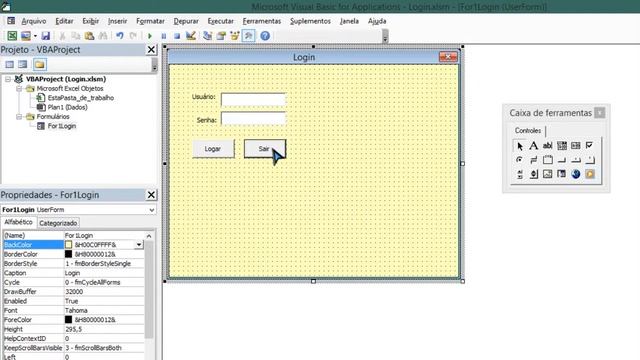Click View Object icon in Project panel
This screenshot has width=640, height=360.
coord(23,64)
